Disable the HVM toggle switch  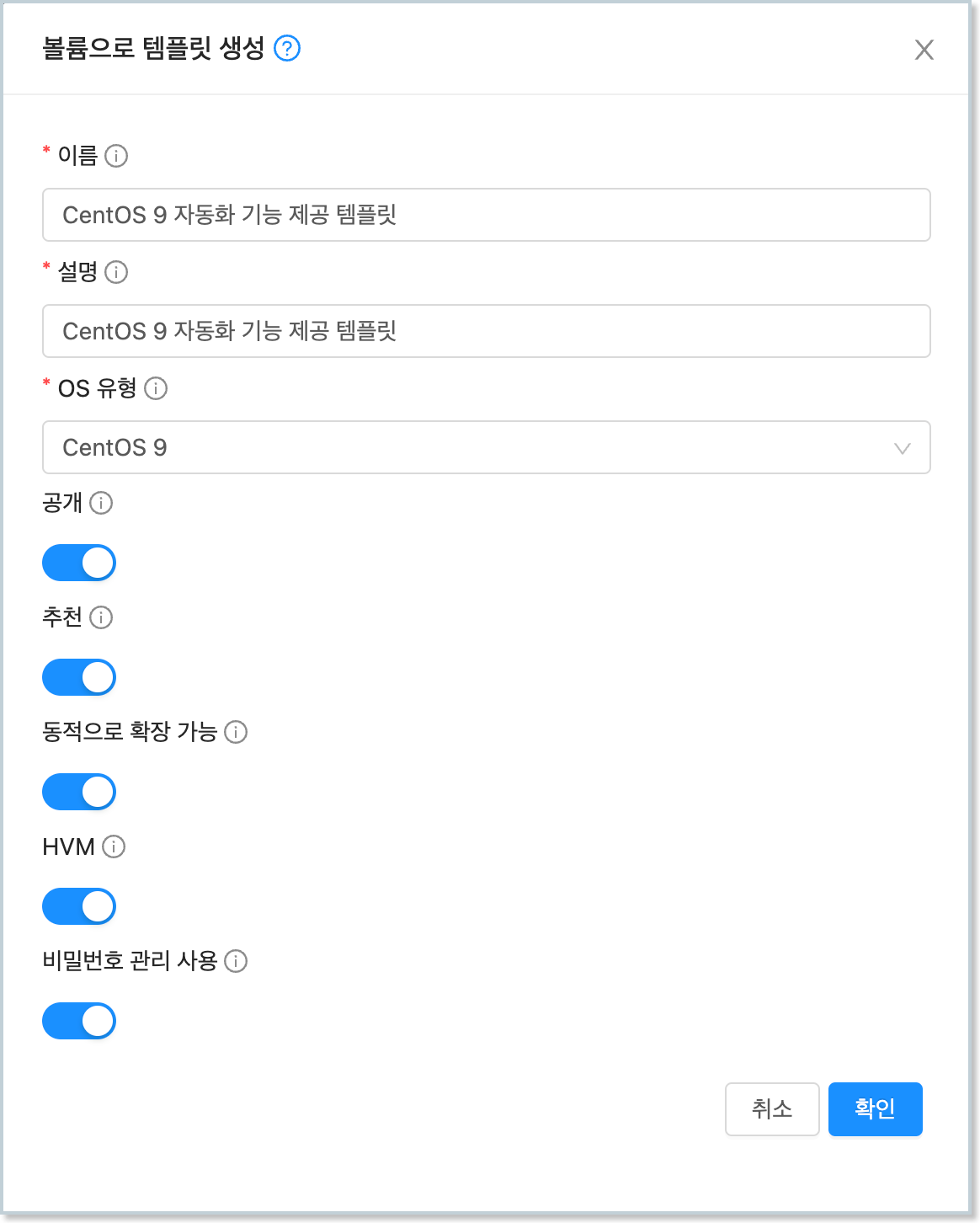tap(79, 906)
